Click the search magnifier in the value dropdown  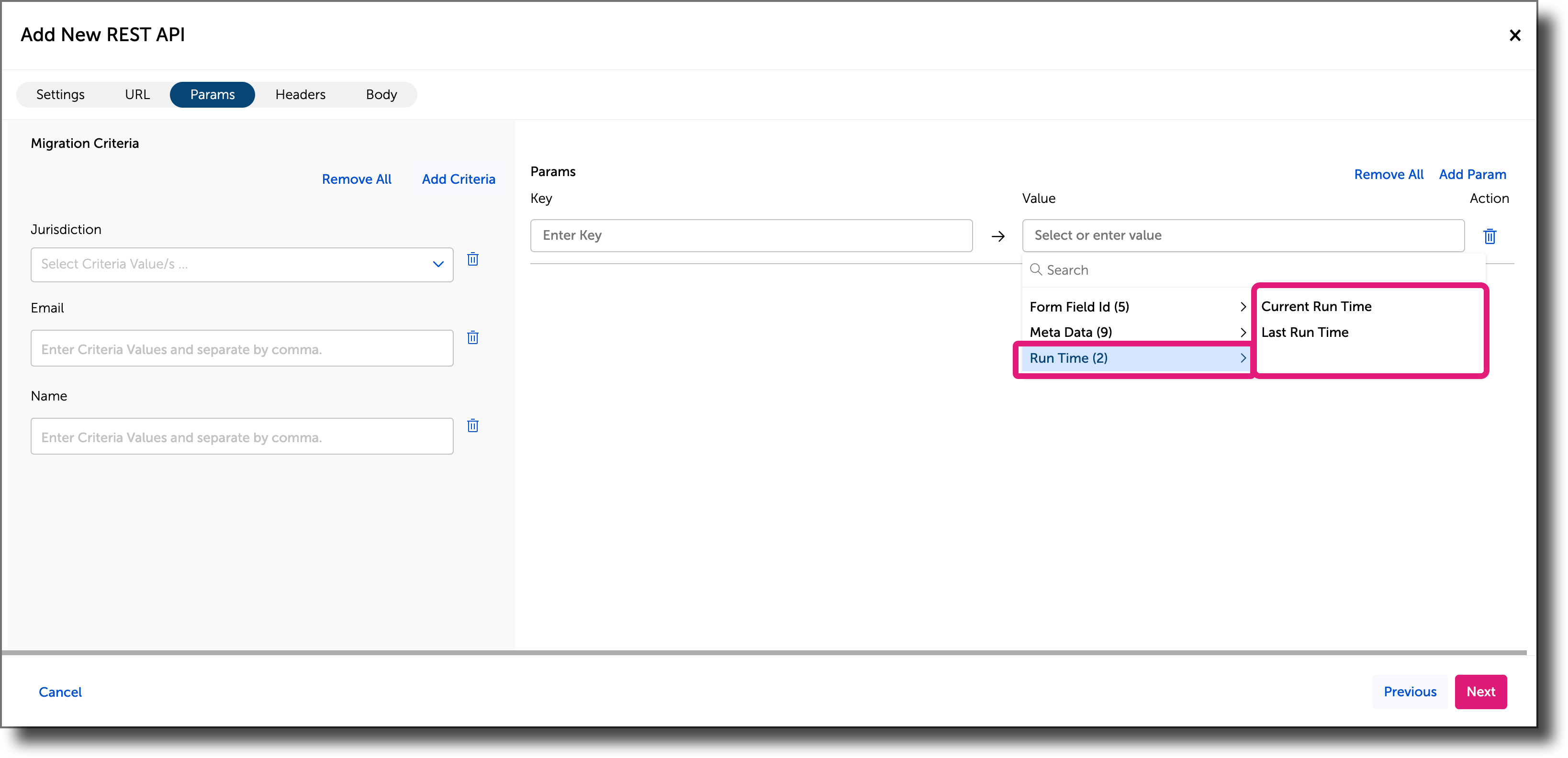(1036, 269)
